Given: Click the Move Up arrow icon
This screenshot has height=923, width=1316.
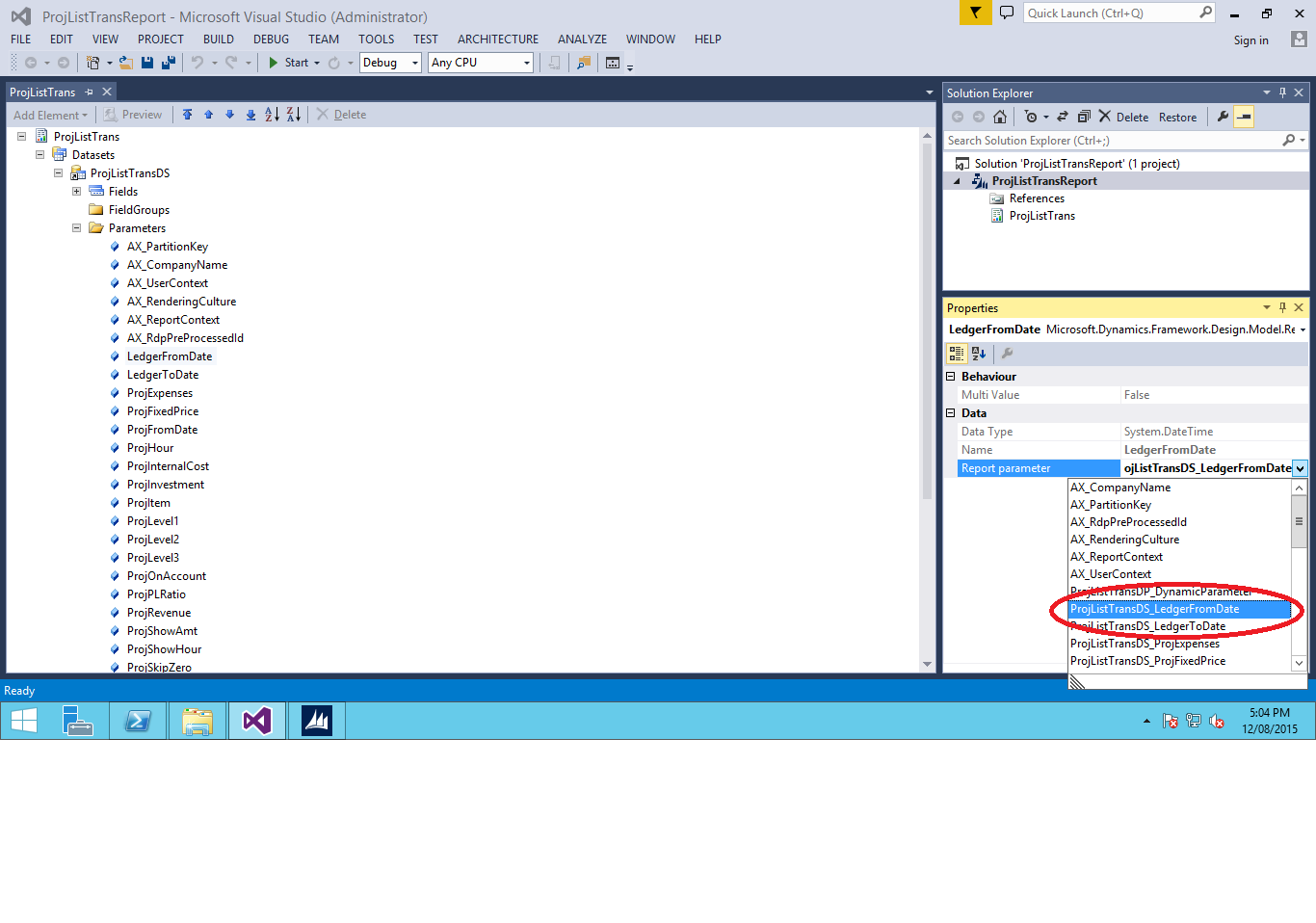Looking at the screenshot, I should coord(208,115).
